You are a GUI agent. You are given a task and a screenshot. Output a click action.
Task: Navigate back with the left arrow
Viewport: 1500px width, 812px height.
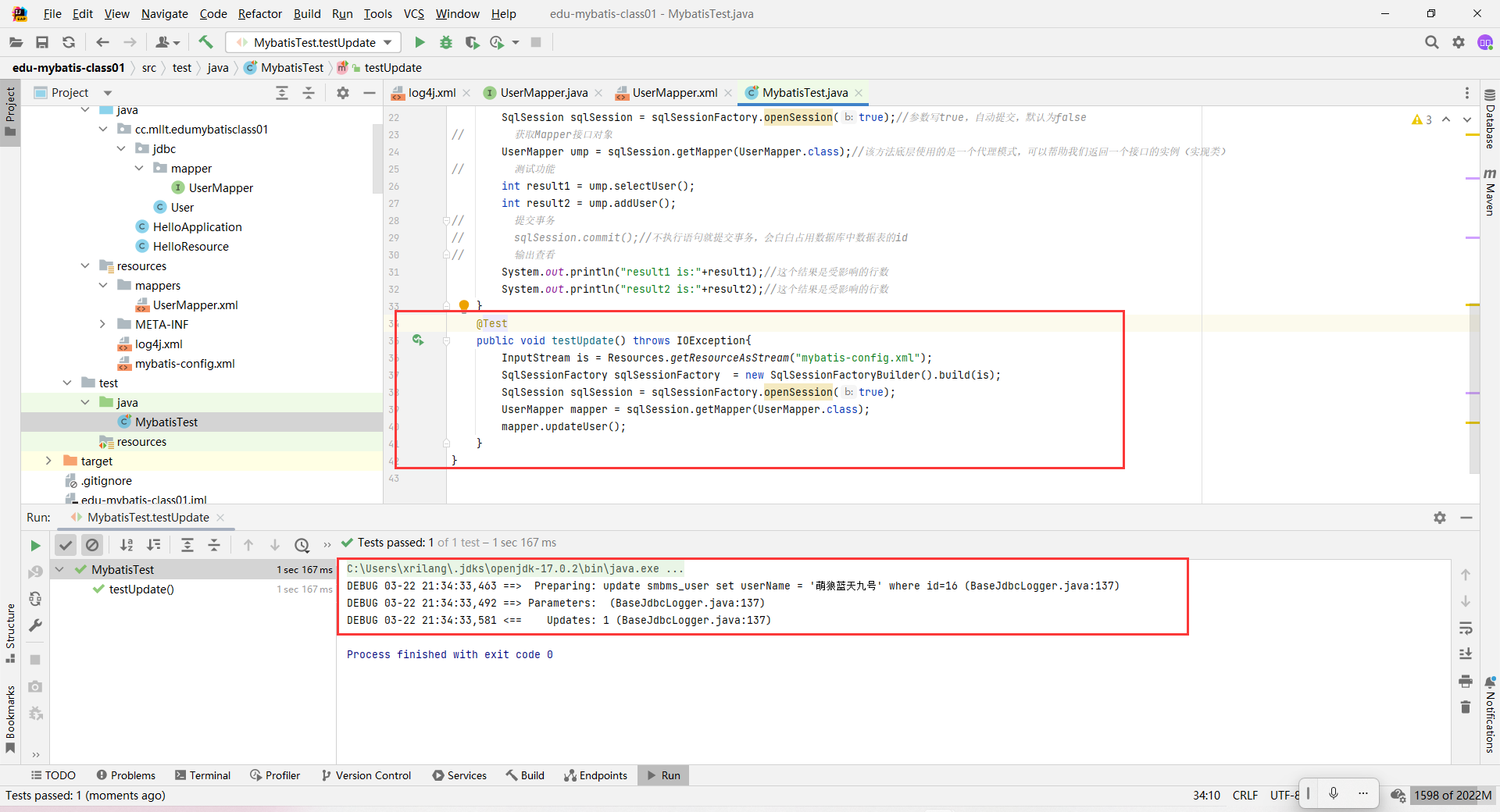click(x=102, y=42)
